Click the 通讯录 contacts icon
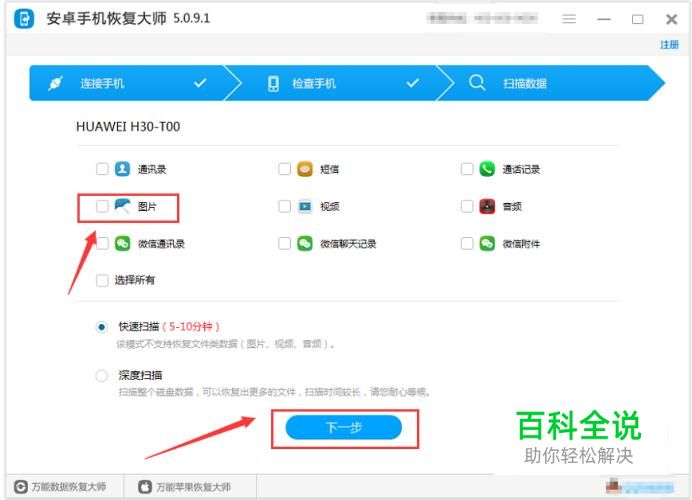The width and height of the screenshot is (692, 500). coord(122,169)
